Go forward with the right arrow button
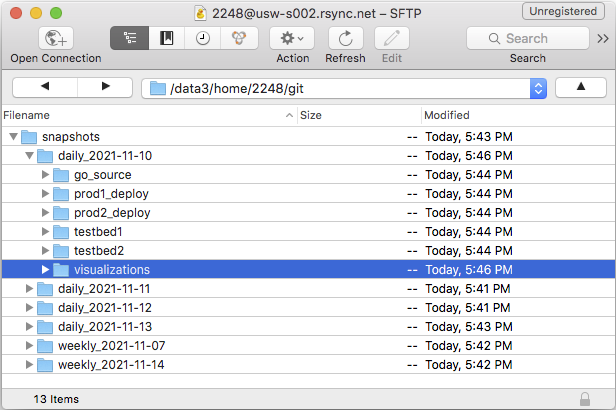 tap(105, 88)
